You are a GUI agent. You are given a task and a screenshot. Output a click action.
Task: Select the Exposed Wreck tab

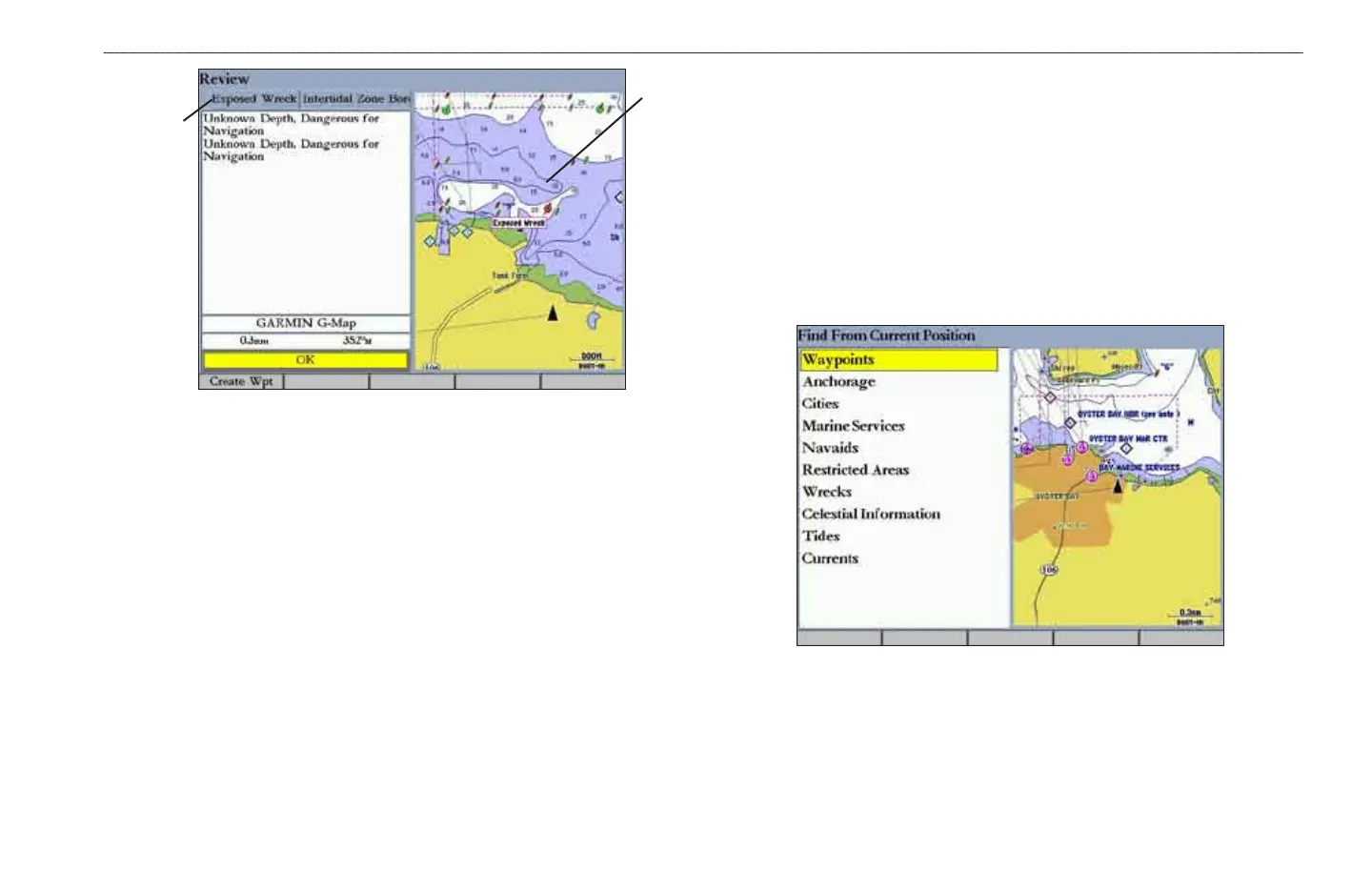pos(253,98)
